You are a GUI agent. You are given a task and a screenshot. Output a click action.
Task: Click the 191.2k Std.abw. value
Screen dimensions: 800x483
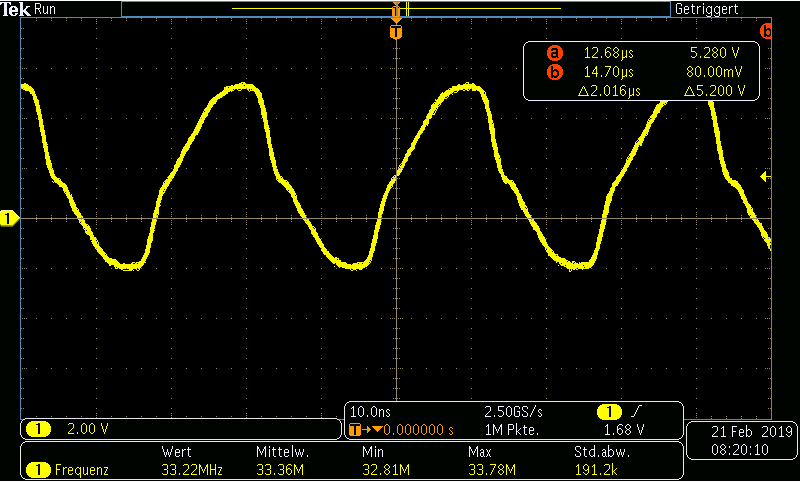596,470
